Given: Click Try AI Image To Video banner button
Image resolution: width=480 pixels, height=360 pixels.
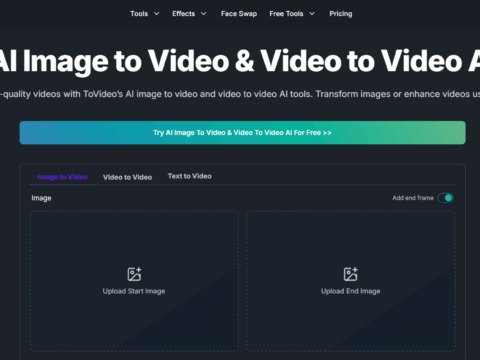Looking at the screenshot, I should click(243, 133).
